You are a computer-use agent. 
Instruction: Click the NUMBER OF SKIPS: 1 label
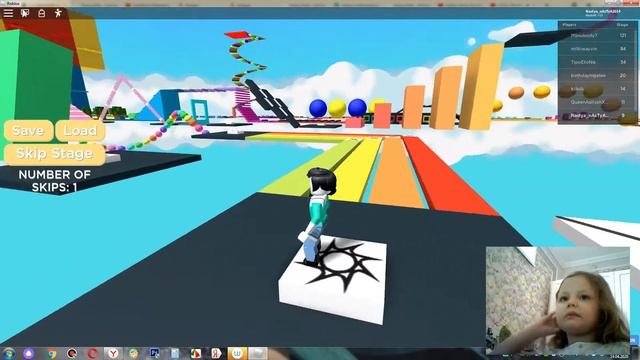(54, 181)
